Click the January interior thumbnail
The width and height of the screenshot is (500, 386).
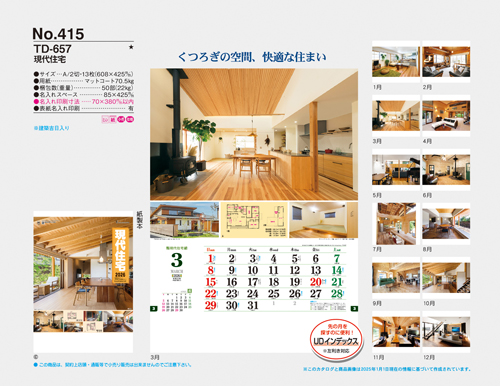pos(396,62)
